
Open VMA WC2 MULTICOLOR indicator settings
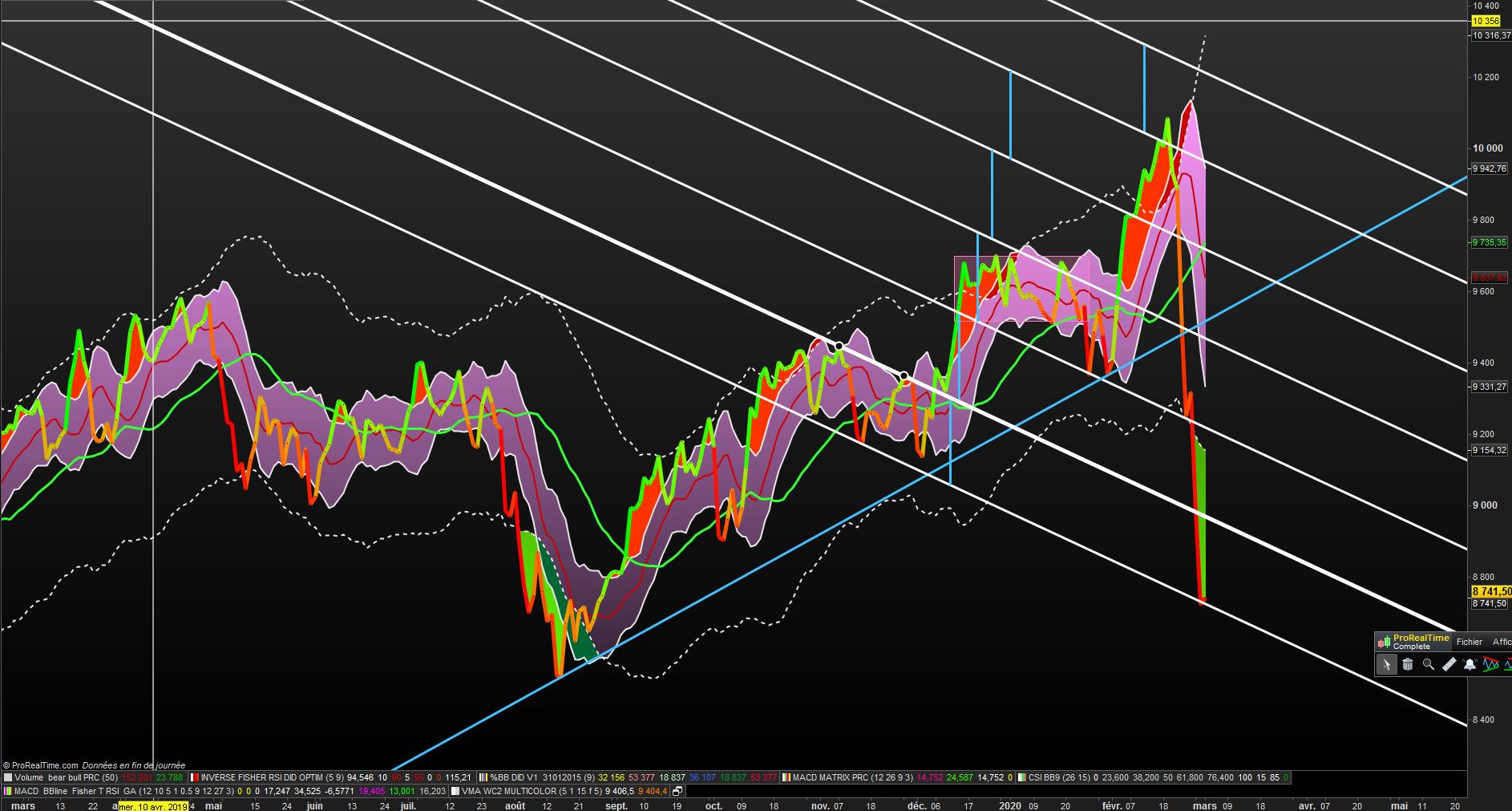point(531,791)
